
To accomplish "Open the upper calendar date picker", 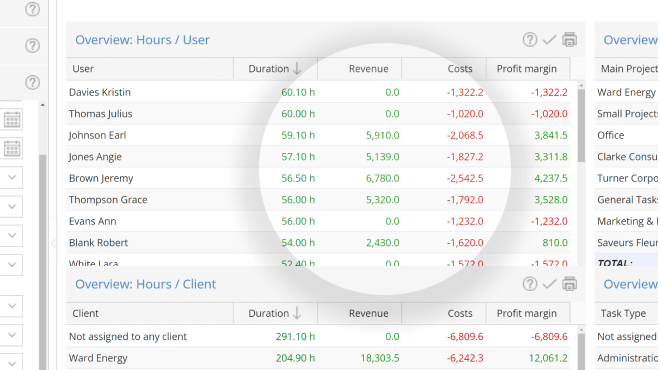I will tap(12, 120).
